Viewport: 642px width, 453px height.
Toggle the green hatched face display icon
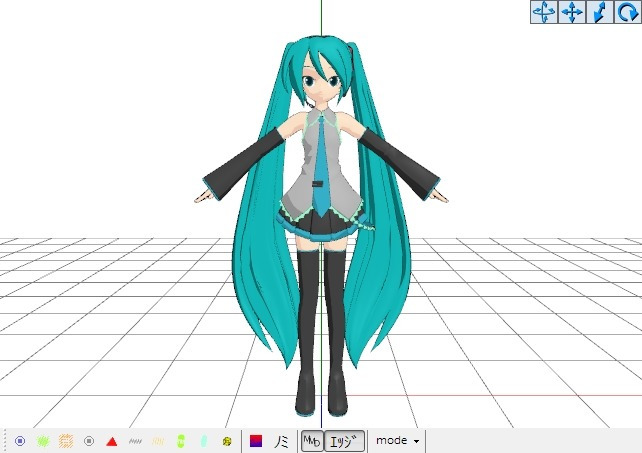coord(43,441)
